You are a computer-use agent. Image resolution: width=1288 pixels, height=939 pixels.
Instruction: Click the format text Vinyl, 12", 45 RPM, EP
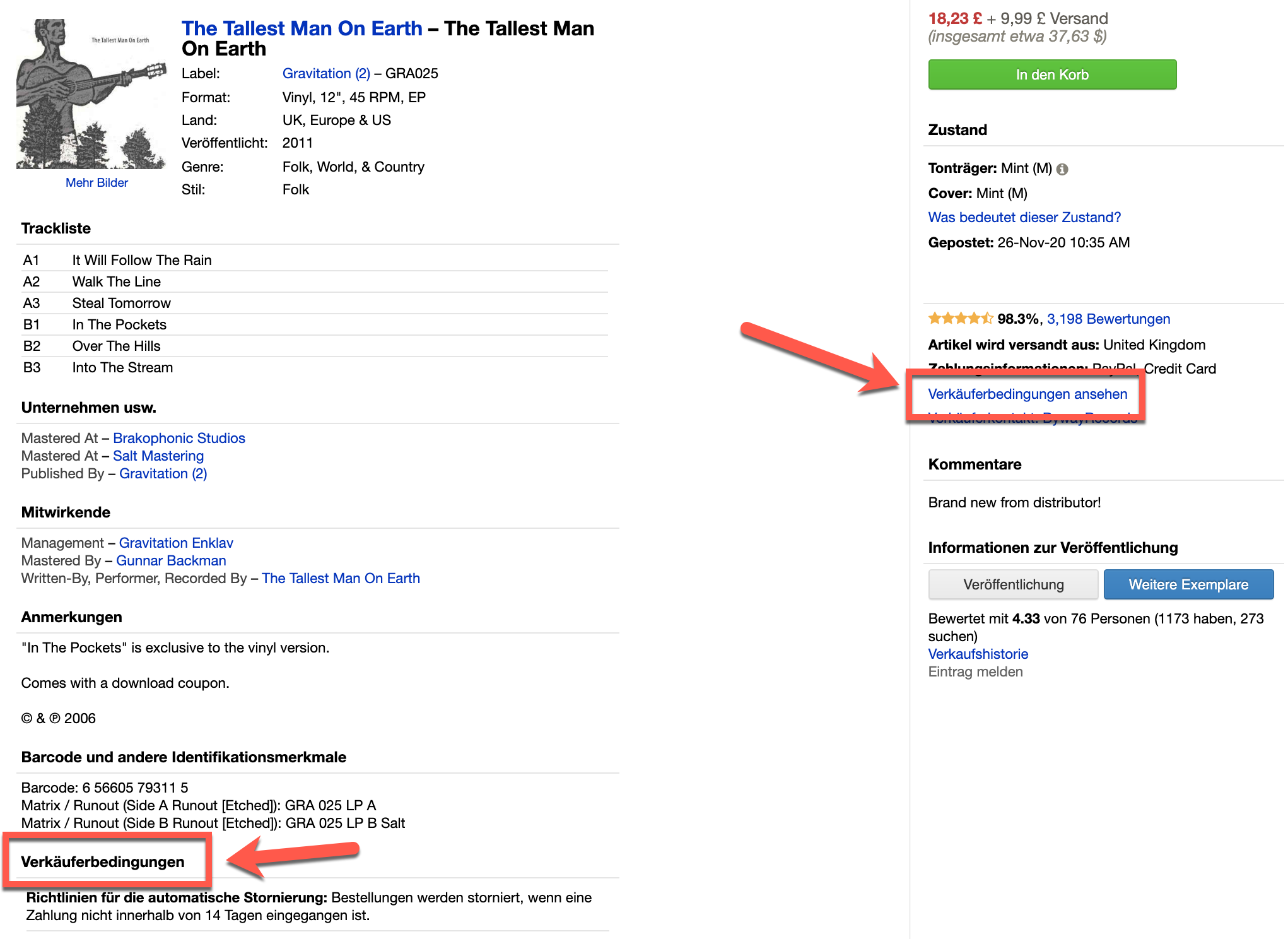click(354, 97)
